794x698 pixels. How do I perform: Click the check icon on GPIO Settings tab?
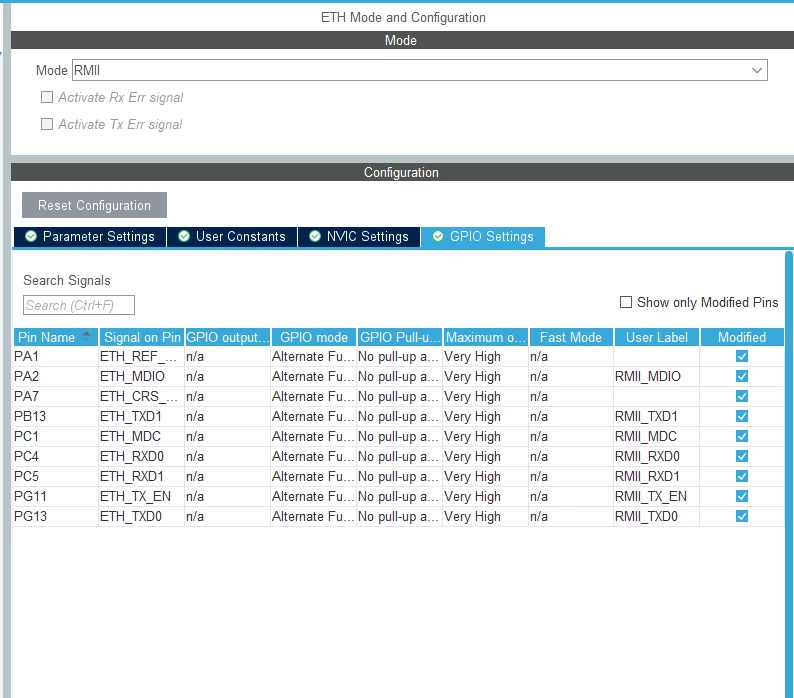point(438,236)
